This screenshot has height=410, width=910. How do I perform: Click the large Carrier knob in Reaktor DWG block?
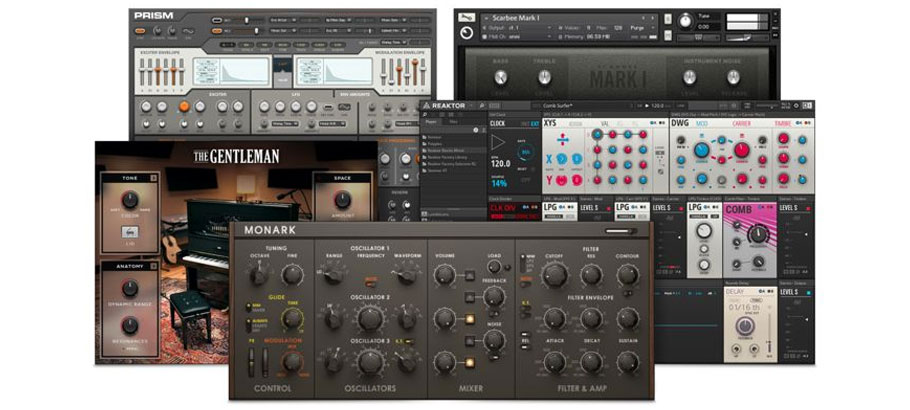(x=742, y=150)
